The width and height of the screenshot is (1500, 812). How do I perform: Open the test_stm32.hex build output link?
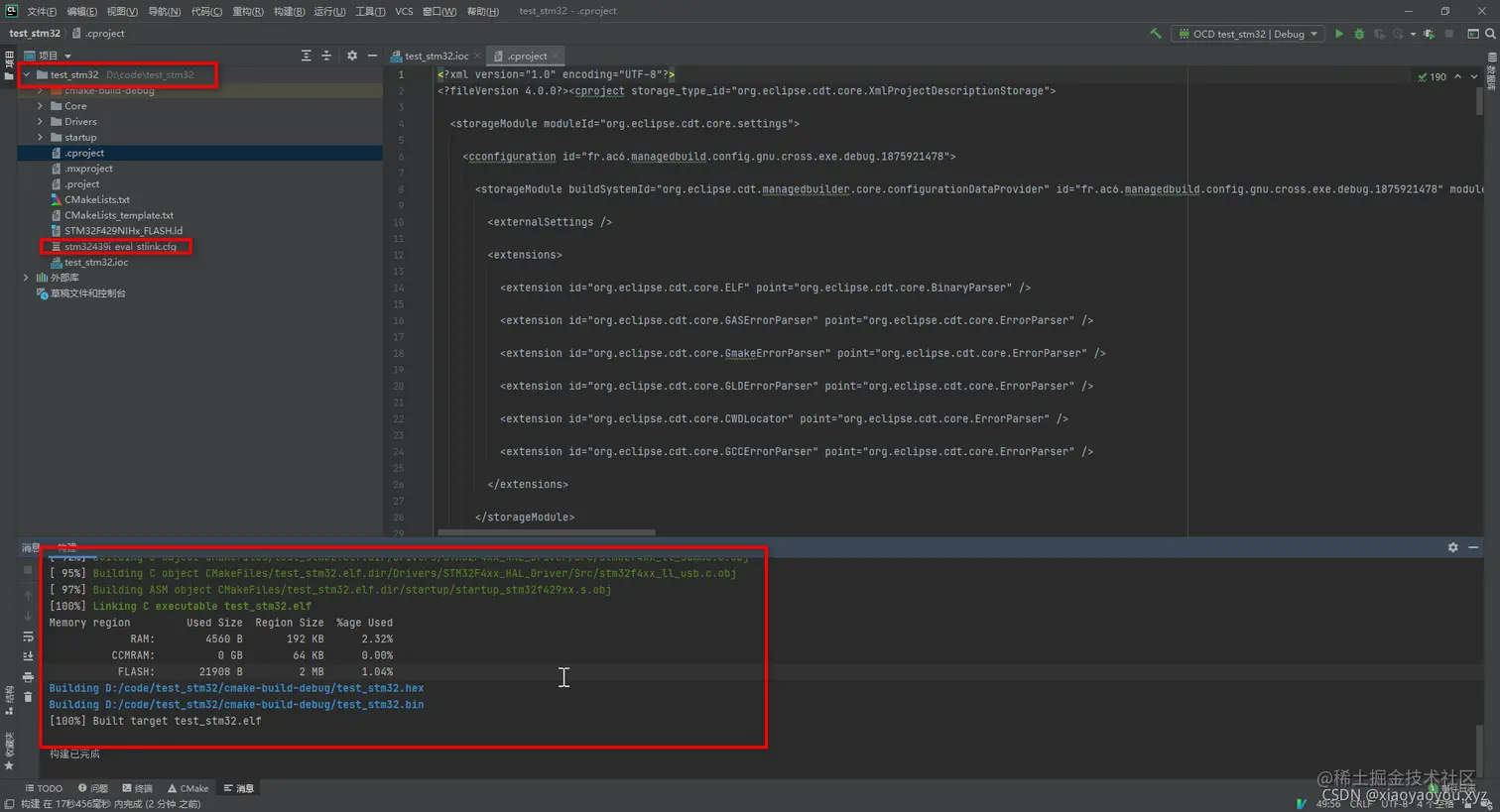tap(236, 688)
